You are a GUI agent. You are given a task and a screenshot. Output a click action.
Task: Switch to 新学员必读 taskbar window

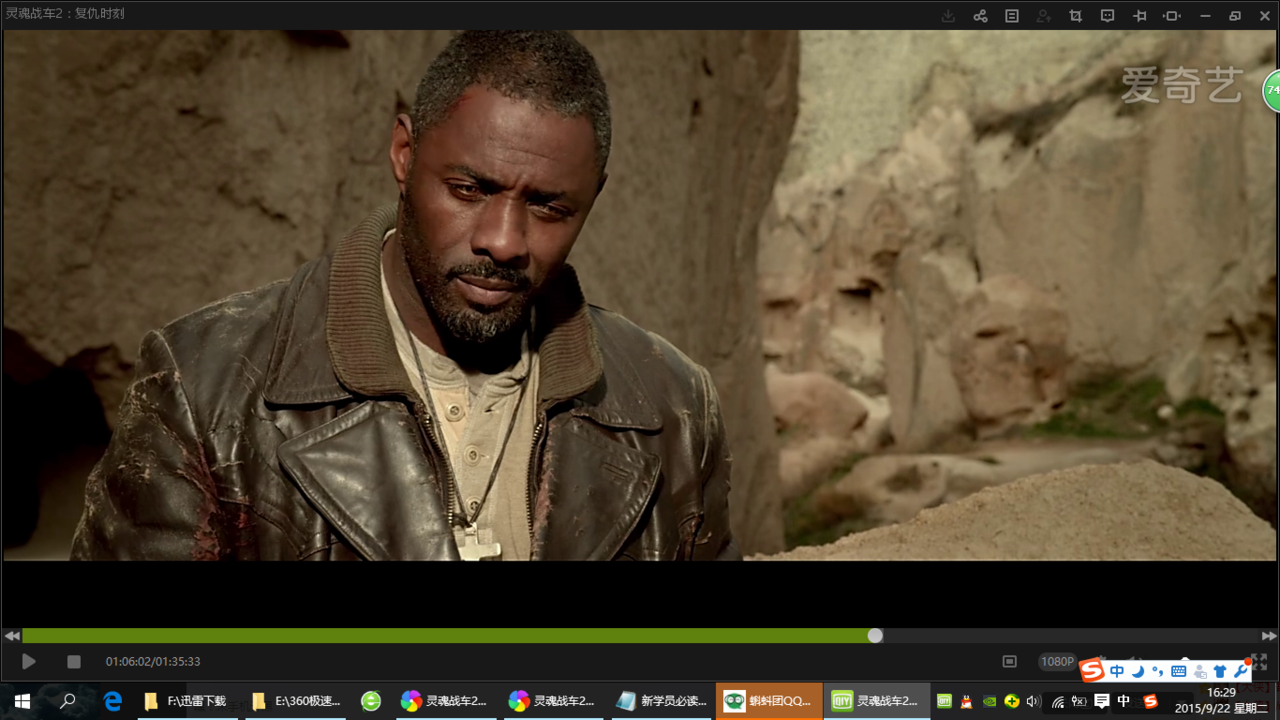click(x=662, y=701)
